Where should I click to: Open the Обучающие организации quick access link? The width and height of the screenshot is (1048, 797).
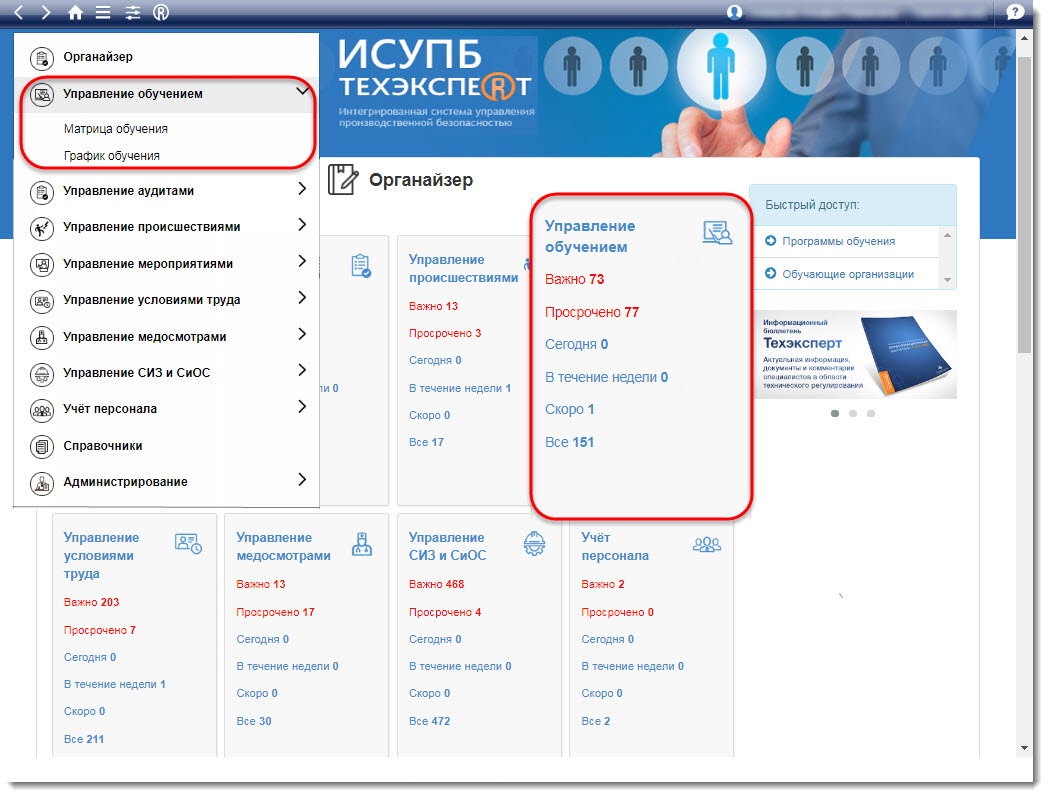pos(847,274)
